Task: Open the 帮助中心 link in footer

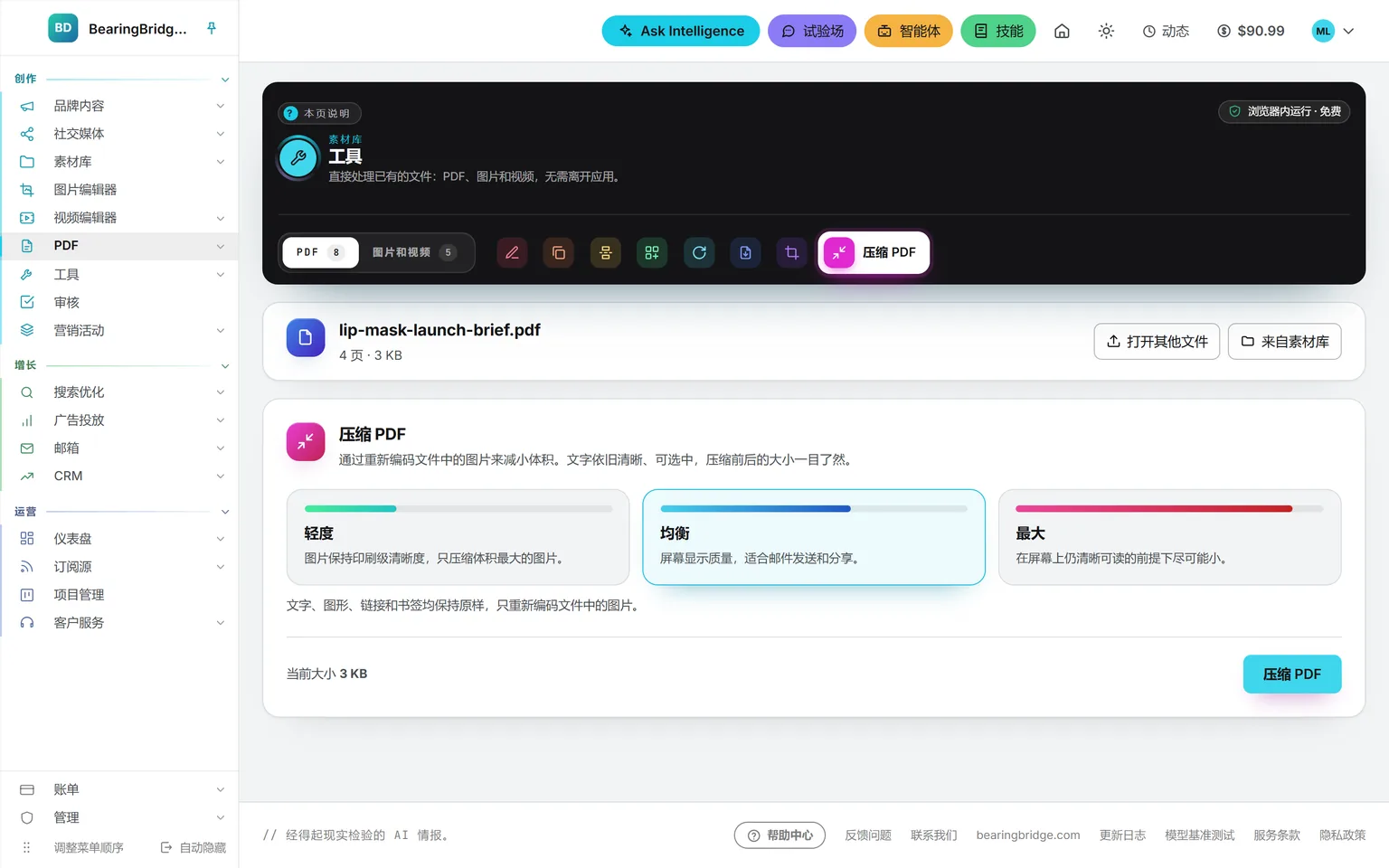Action: [x=780, y=835]
